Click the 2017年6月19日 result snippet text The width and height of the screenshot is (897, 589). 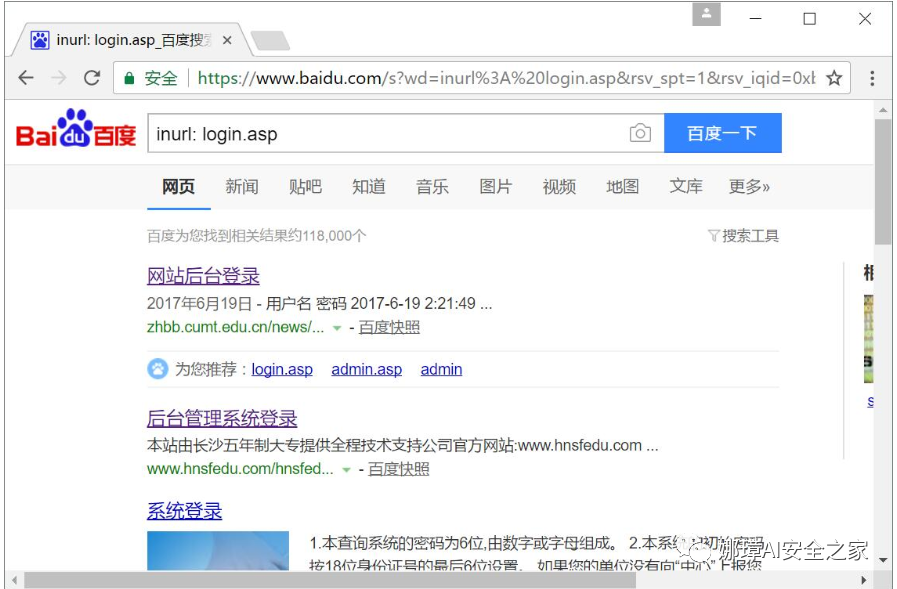(319, 303)
